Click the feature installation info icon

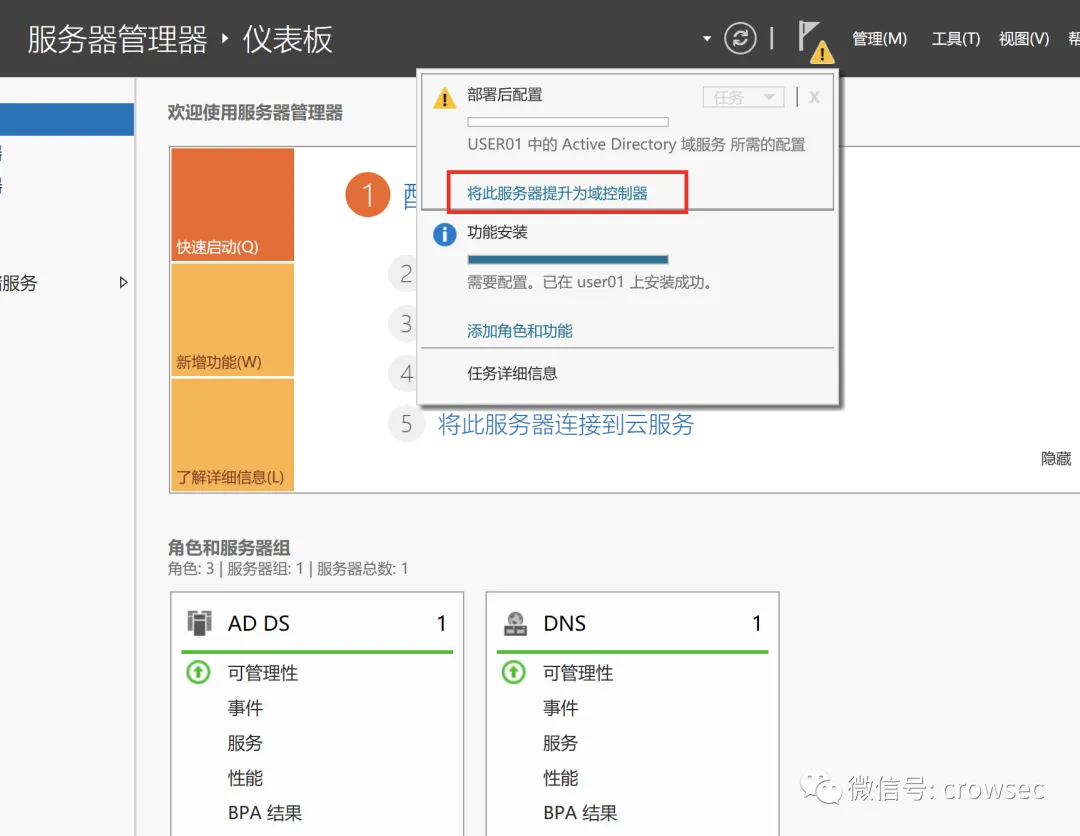point(444,234)
